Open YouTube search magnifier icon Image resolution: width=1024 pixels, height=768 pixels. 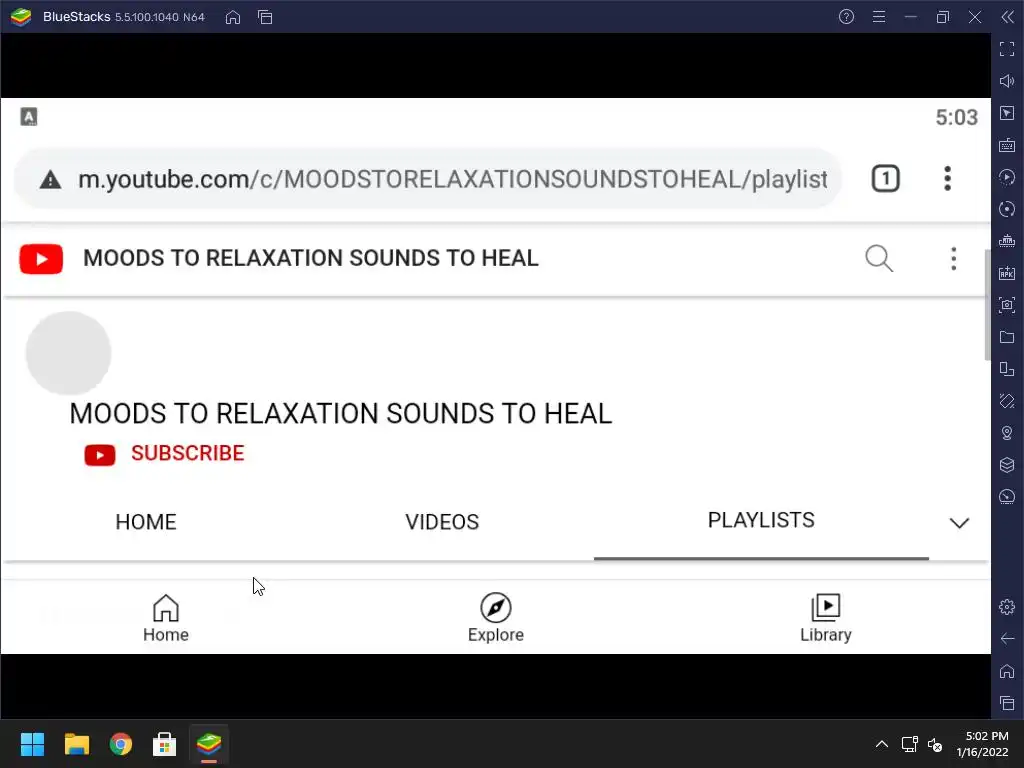point(879,259)
